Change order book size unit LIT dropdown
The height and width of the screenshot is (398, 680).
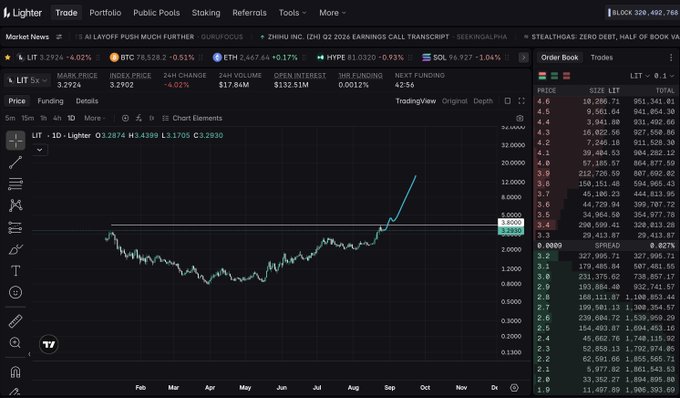point(640,76)
